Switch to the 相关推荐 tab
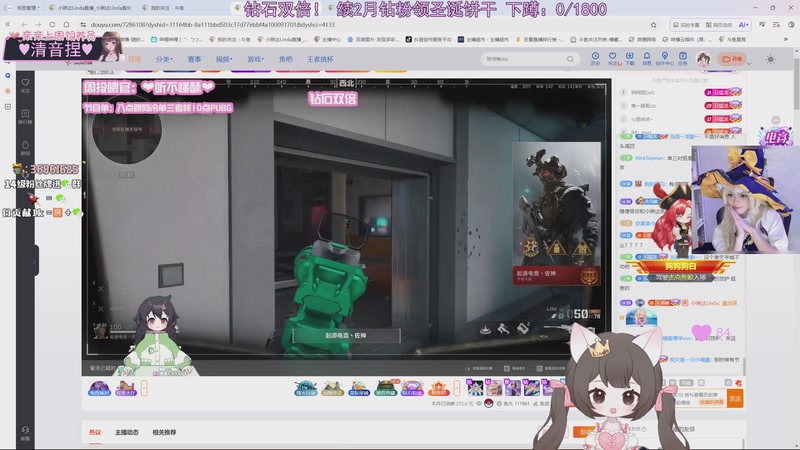 164,432
